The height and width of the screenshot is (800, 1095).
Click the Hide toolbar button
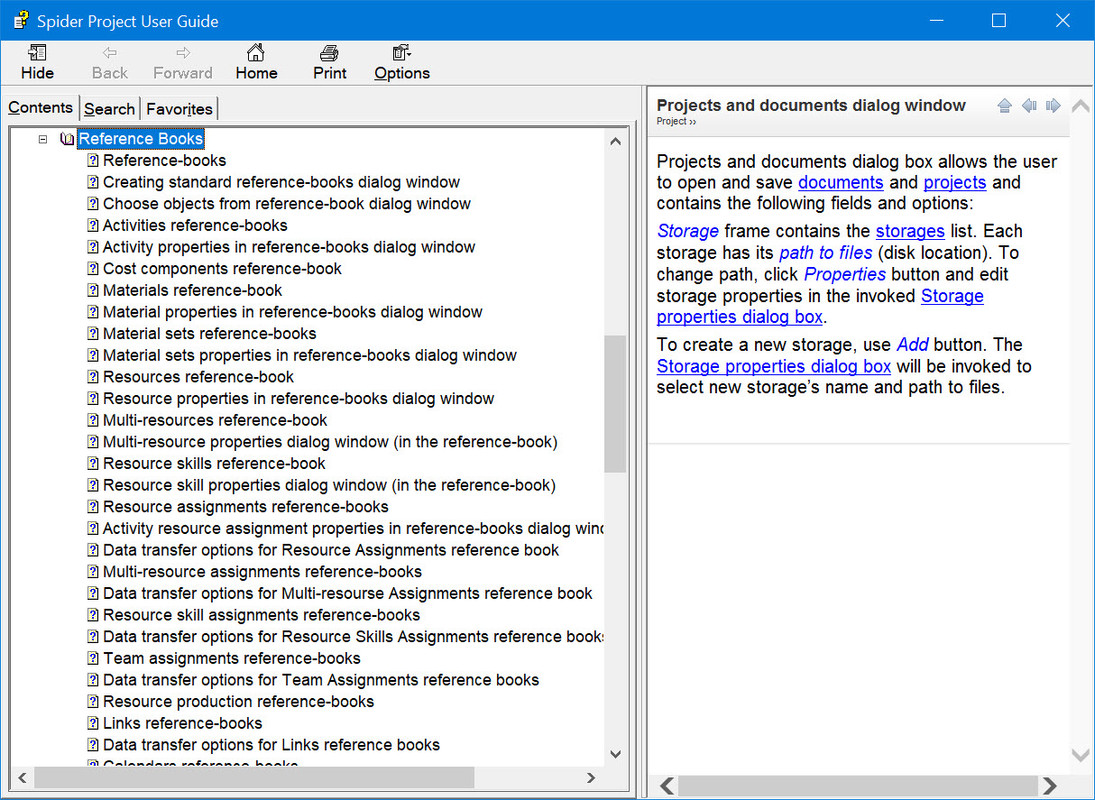(37, 63)
